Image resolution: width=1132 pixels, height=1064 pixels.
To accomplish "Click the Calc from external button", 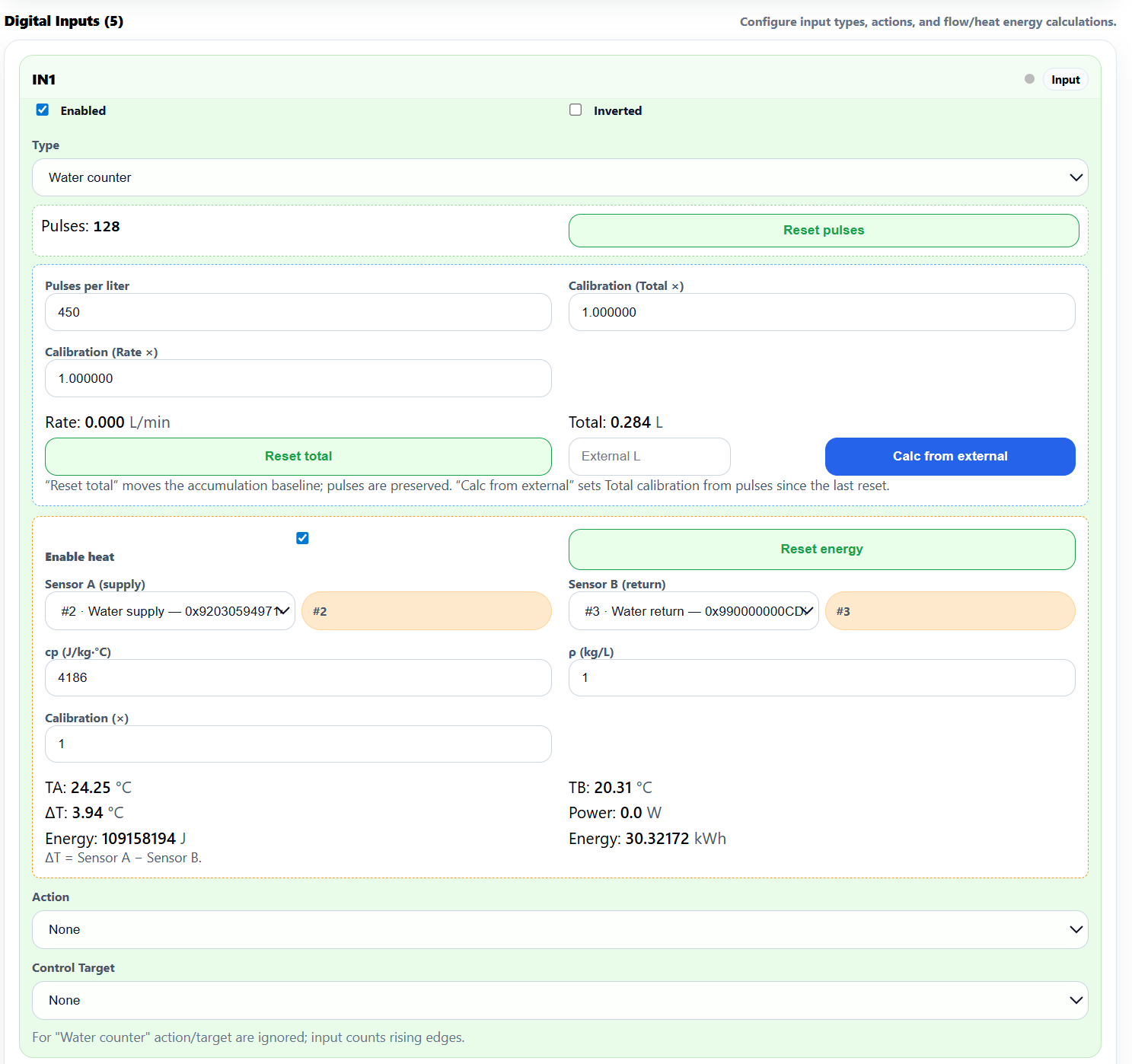I will pos(950,457).
